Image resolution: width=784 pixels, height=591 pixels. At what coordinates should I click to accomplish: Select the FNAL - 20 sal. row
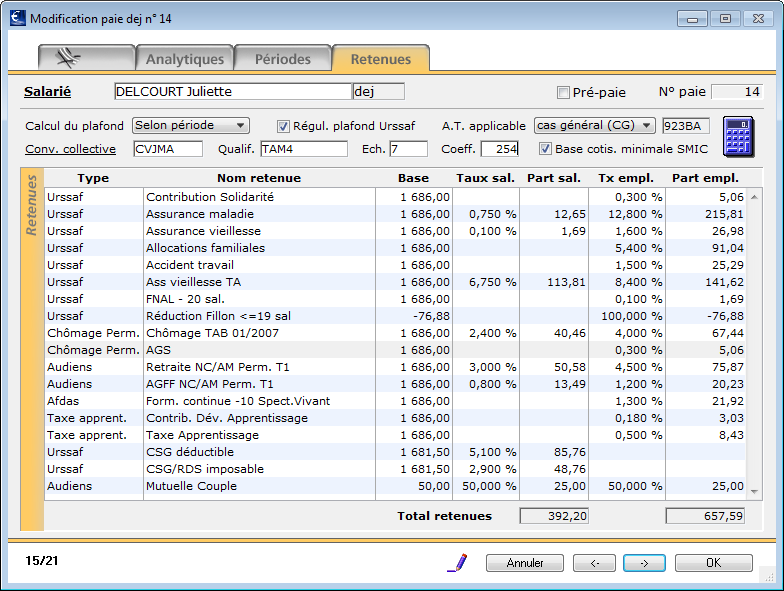(x=395, y=299)
